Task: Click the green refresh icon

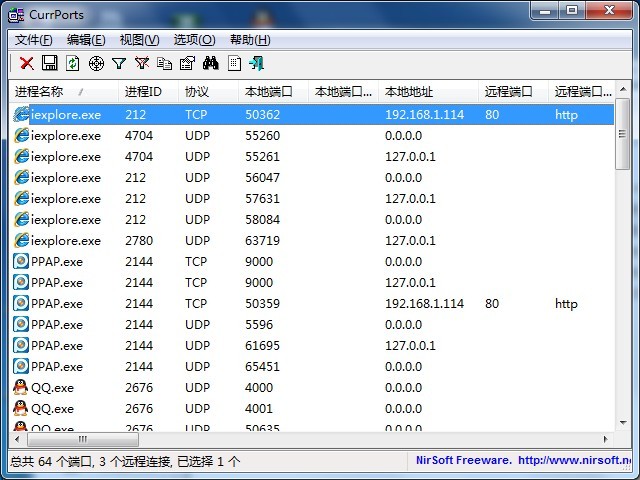Action: pos(72,63)
